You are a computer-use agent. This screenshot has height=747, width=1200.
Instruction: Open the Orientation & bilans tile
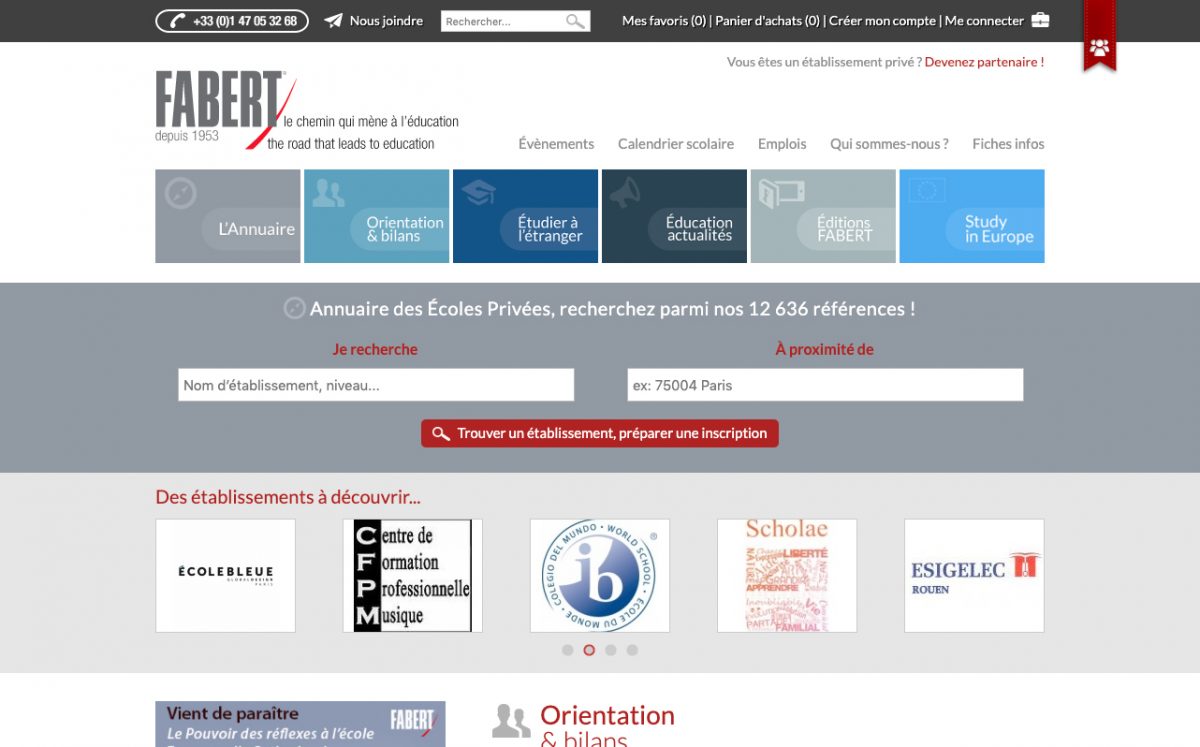pyautogui.click(x=377, y=216)
